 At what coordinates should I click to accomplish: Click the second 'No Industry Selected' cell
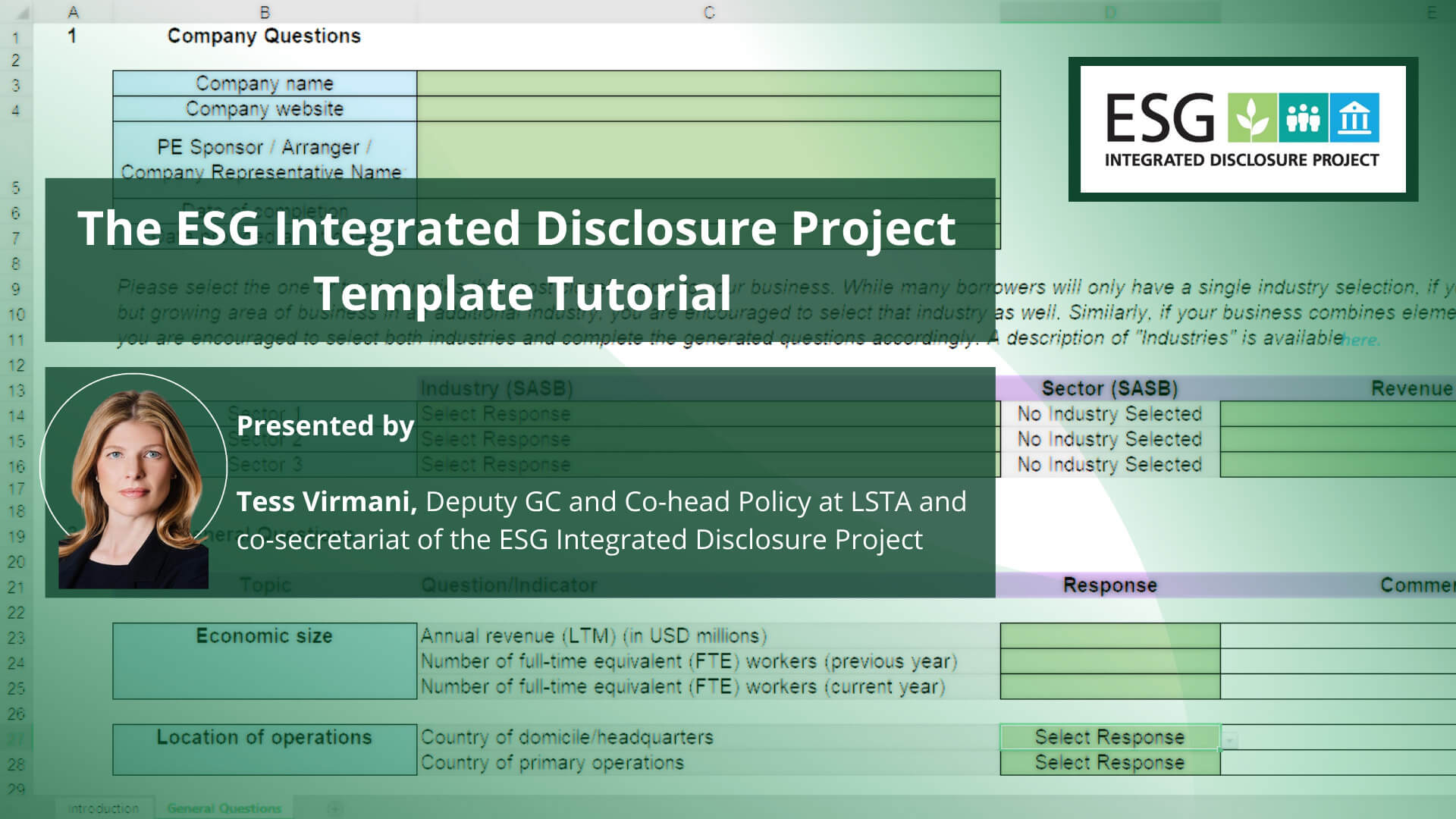[1110, 439]
